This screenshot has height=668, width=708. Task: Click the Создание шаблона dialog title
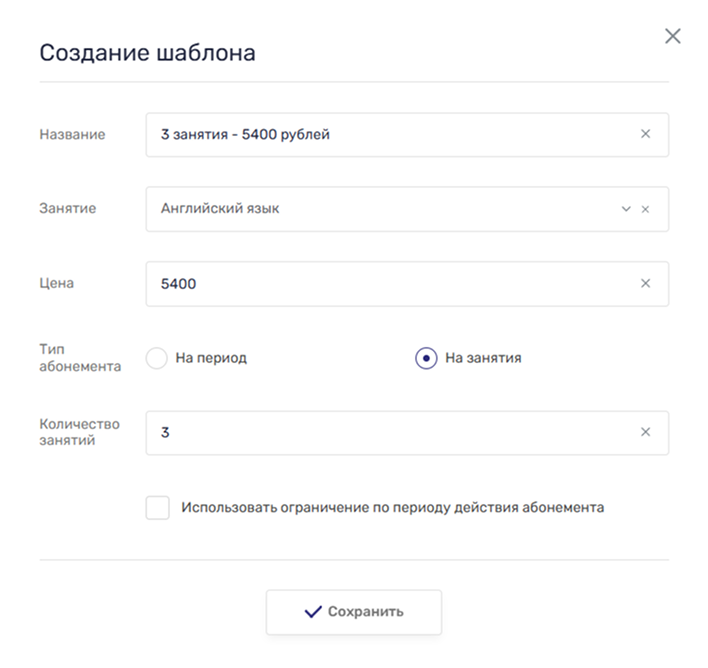click(147, 53)
